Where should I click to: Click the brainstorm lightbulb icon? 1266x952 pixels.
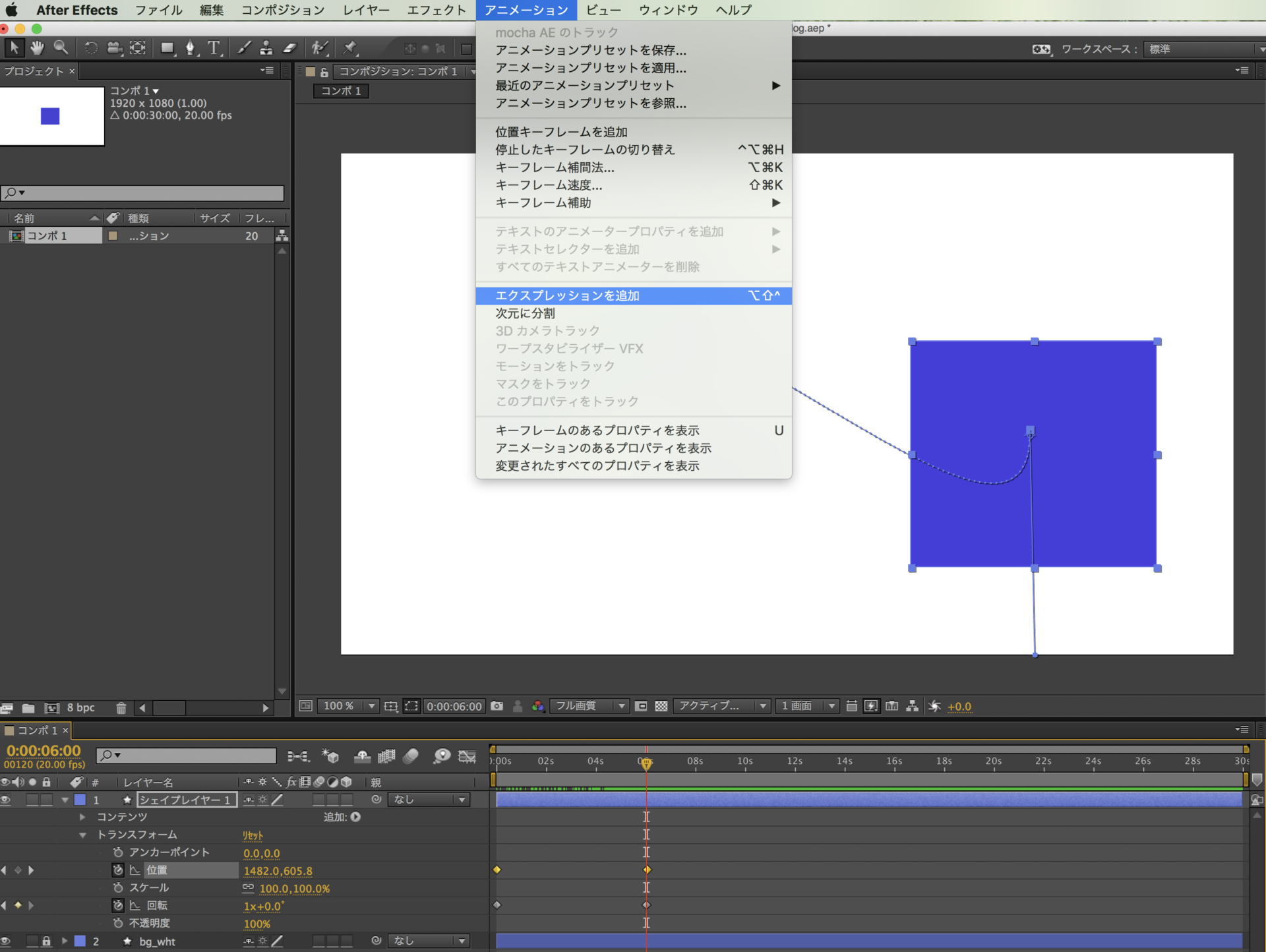442,756
